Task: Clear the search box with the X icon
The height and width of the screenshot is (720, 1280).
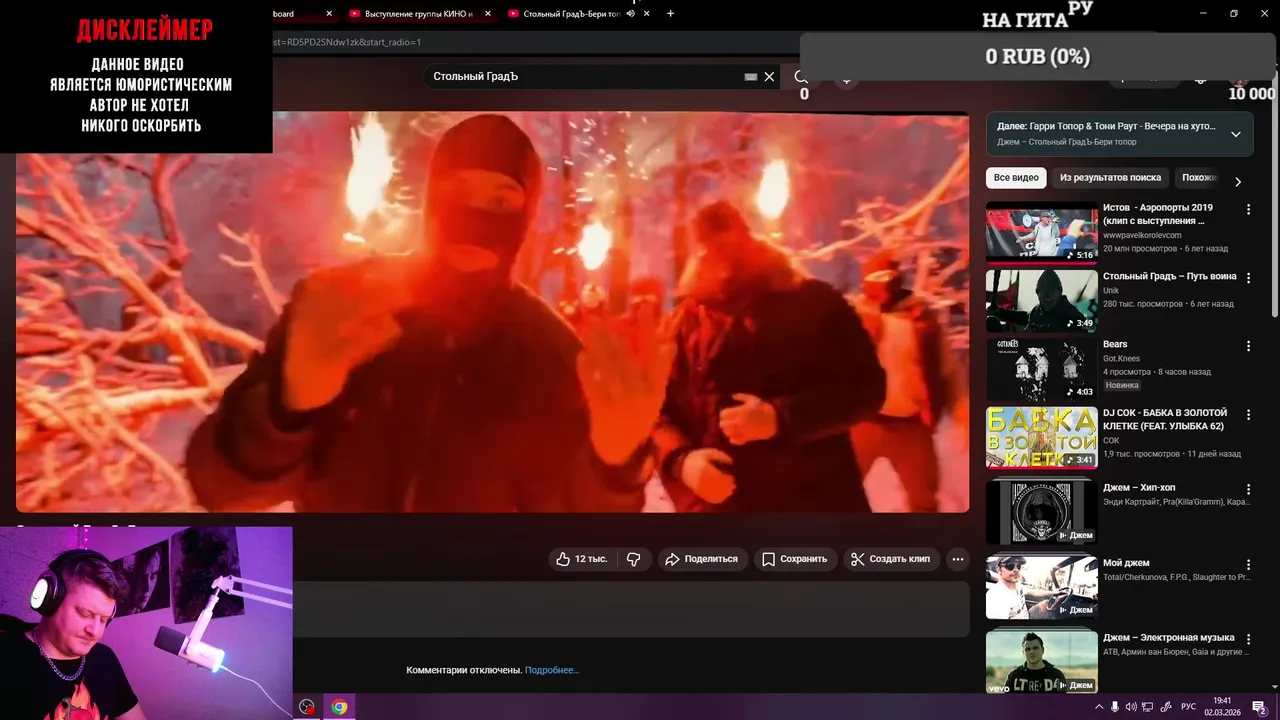Action: click(769, 76)
